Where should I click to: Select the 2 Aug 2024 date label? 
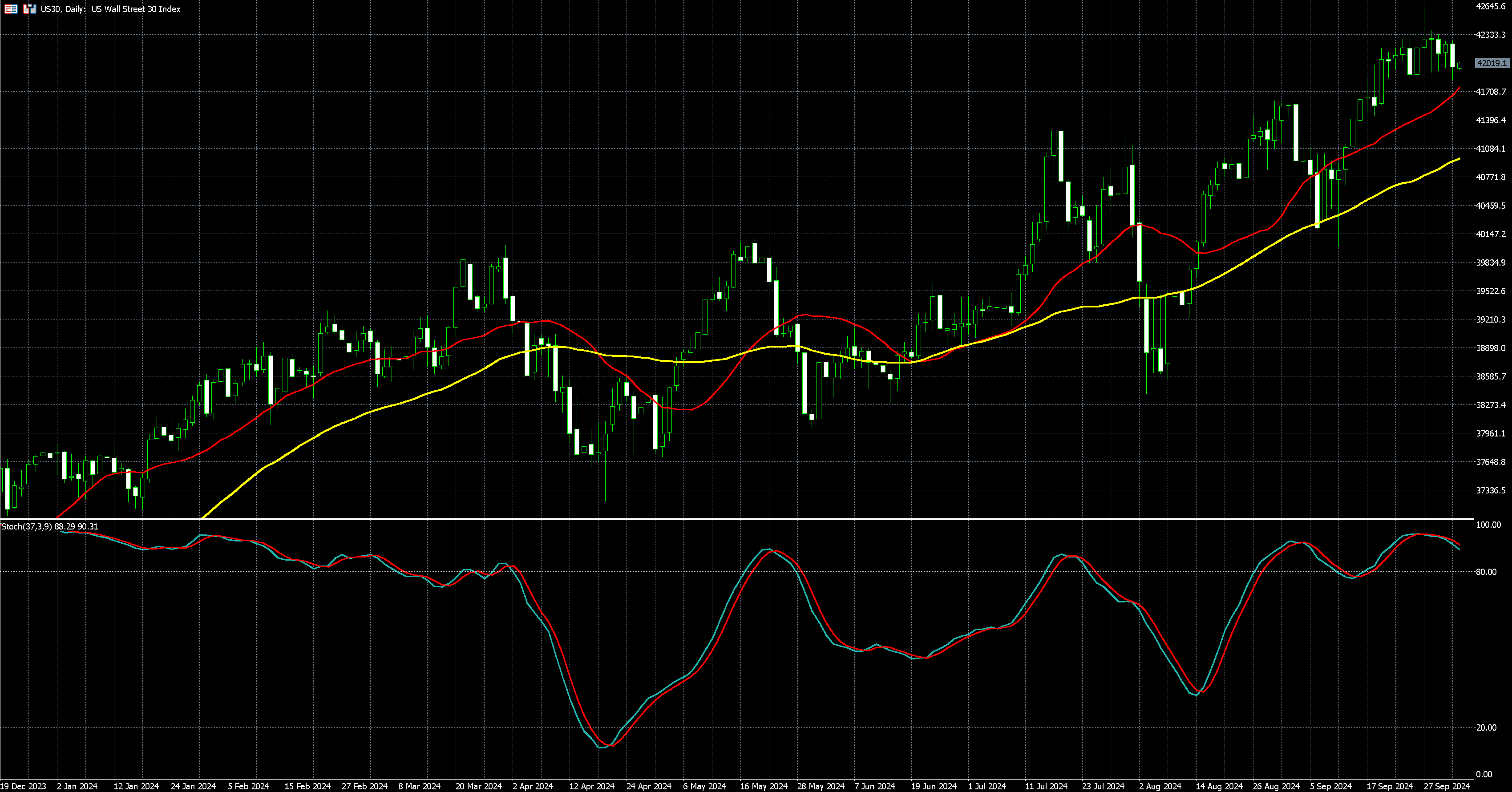tap(1160, 786)
